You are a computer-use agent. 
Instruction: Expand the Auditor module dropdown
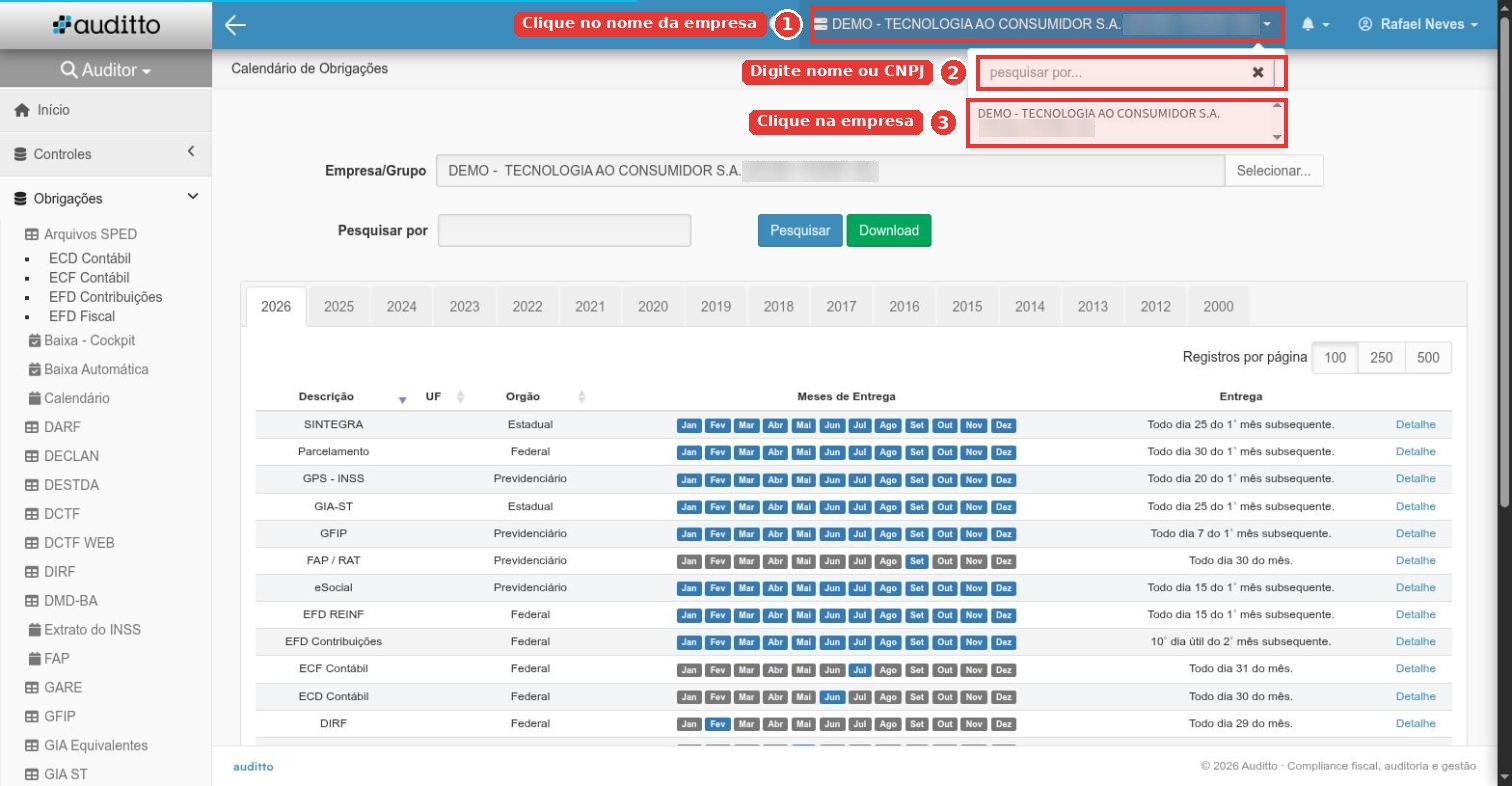[x=106, y=70]
